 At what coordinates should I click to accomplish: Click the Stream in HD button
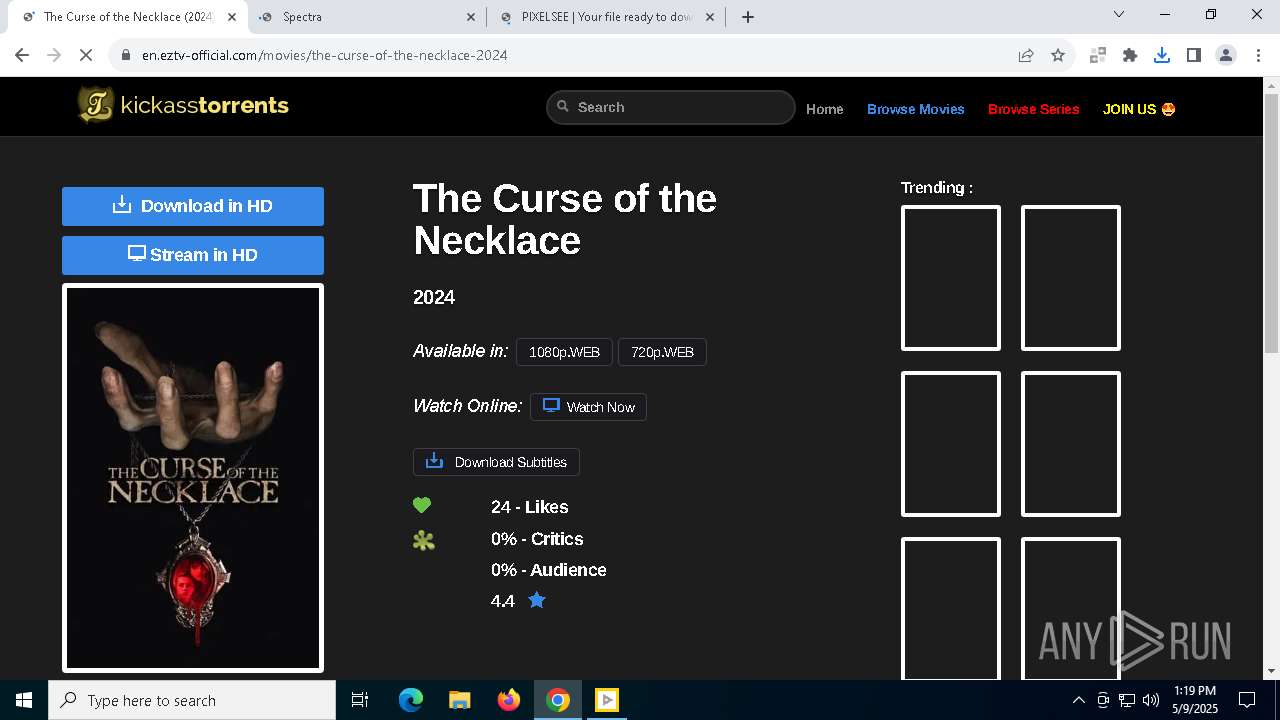193,255
